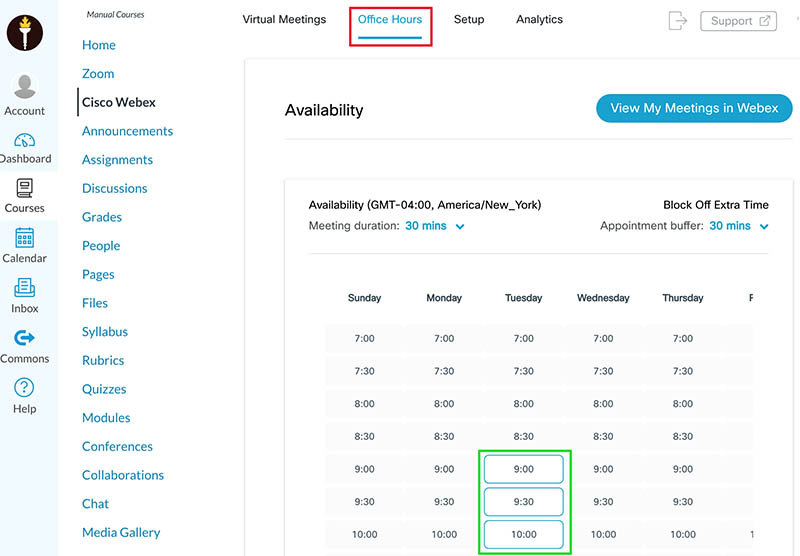The height and width of the screenshot is (556, 800).
Task: Open Assignments course link
Action: [x=117, y=160]
